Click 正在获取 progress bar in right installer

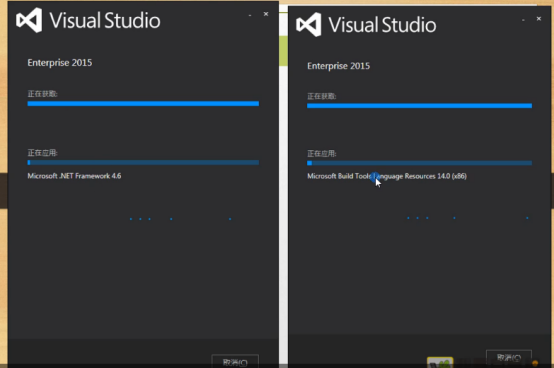[419, 106]
